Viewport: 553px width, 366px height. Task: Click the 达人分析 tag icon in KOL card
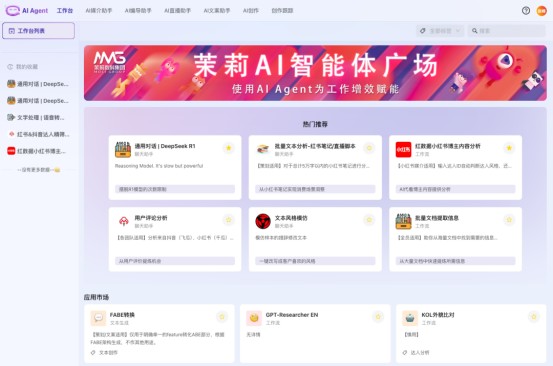405,352
